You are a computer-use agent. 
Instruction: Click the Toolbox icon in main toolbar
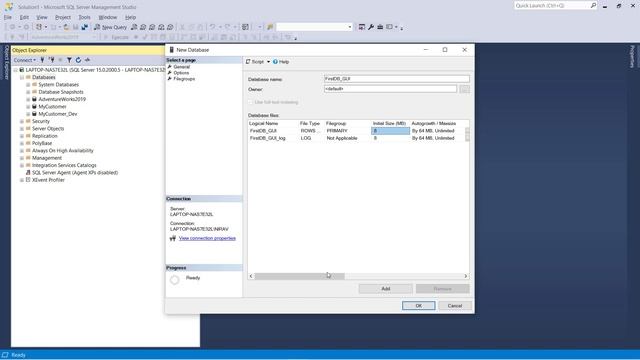point(380,27)
